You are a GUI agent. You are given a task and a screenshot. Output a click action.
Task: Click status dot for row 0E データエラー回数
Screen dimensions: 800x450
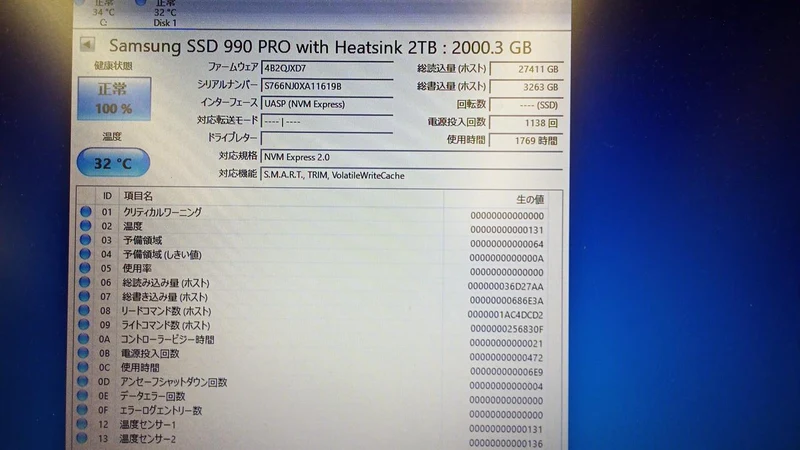pos(83,395)
